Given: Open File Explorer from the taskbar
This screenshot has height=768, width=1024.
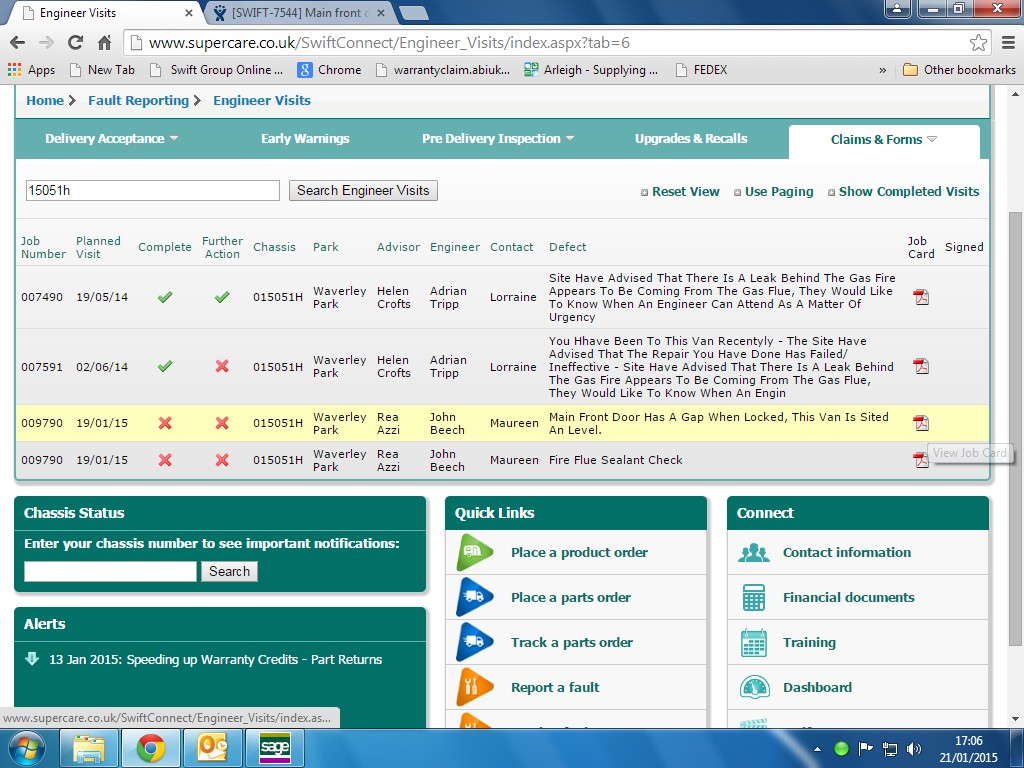Looking at the screenshot, I should click(89, 748).
